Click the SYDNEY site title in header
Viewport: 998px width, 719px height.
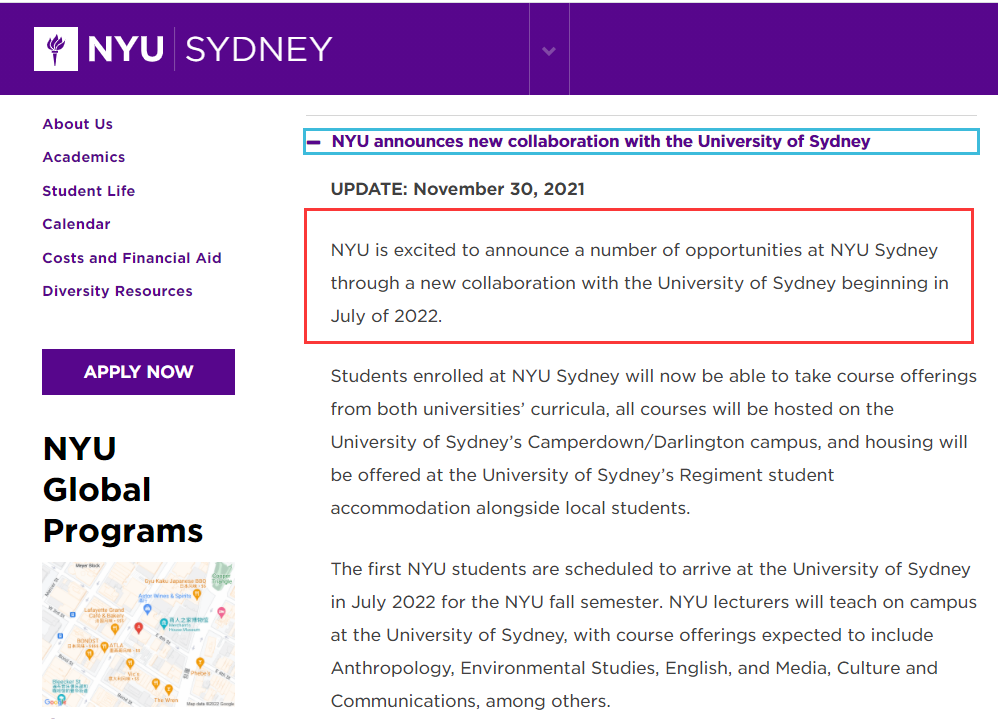click(x=259, y=49)
